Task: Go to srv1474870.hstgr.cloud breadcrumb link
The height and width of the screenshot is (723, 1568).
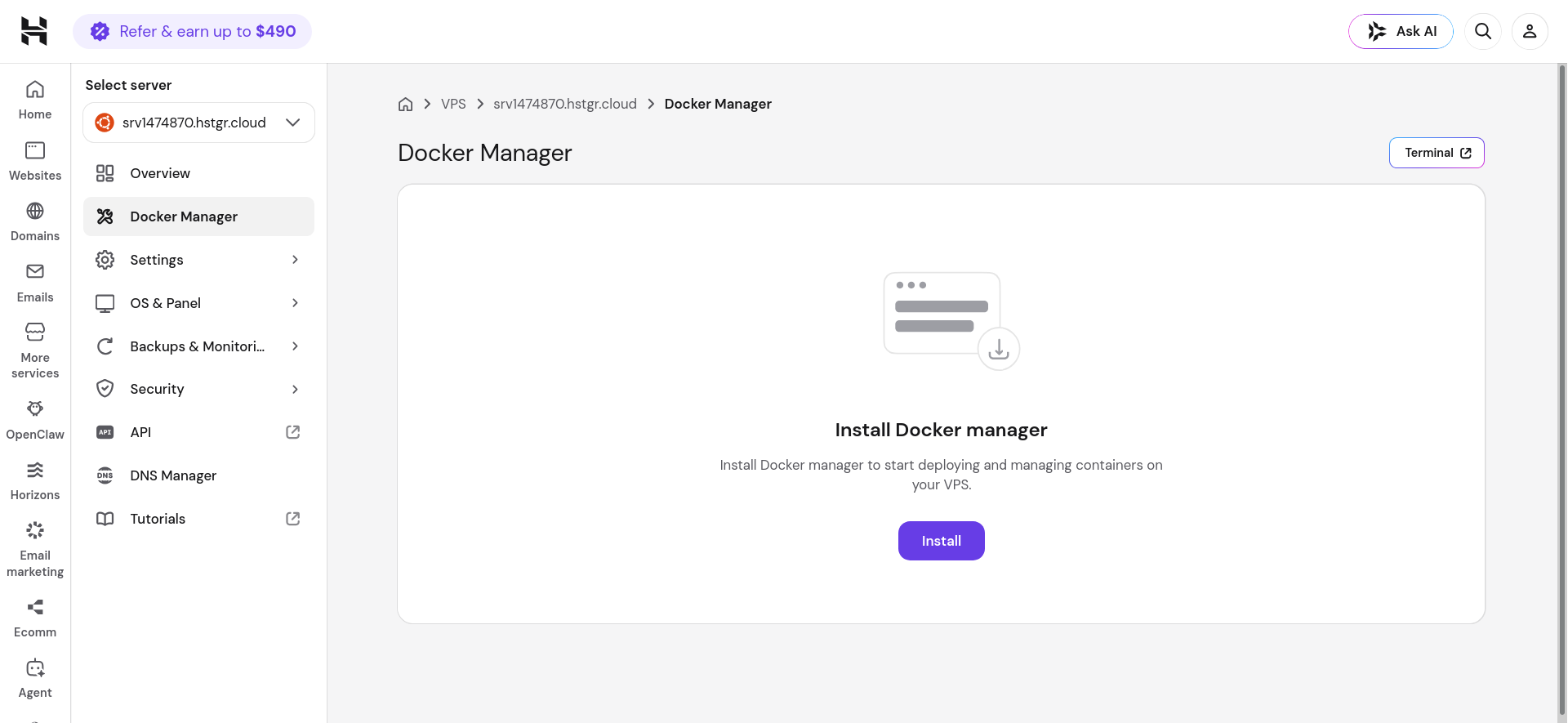Action: click(x=565, y=104)
